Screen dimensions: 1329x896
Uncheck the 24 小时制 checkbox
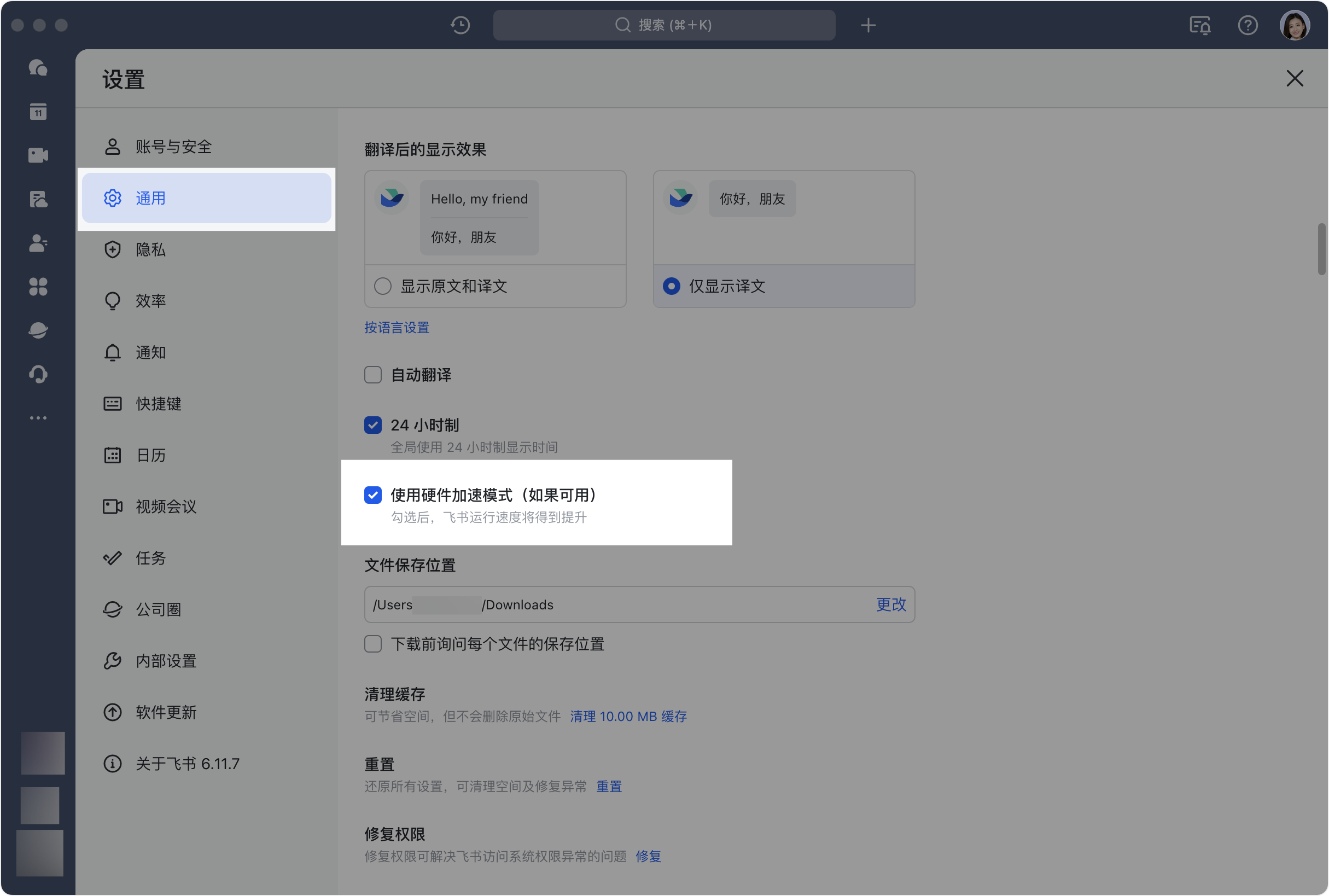(x=373, y=425)
